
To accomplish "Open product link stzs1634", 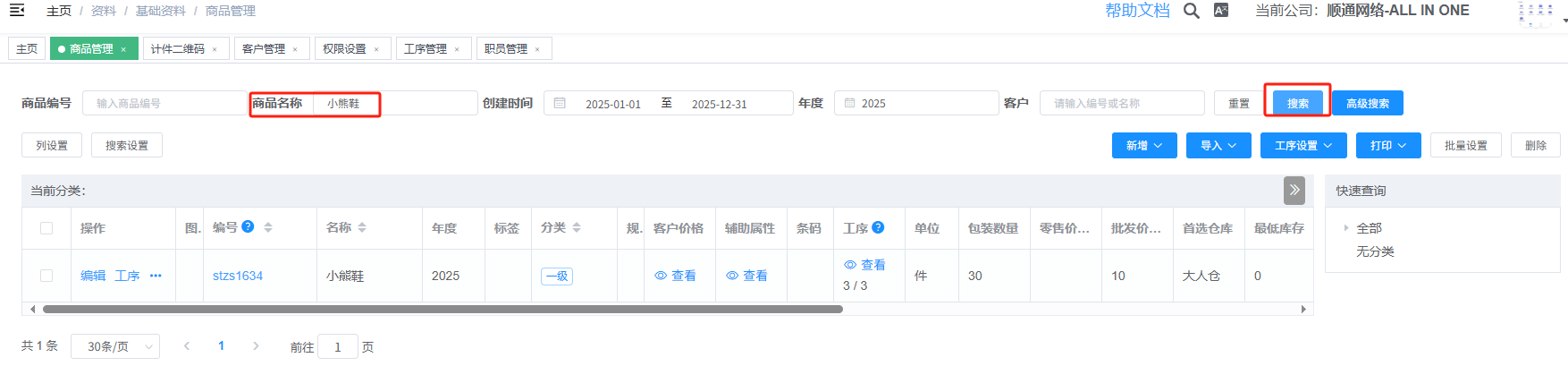I will (238, 276).
